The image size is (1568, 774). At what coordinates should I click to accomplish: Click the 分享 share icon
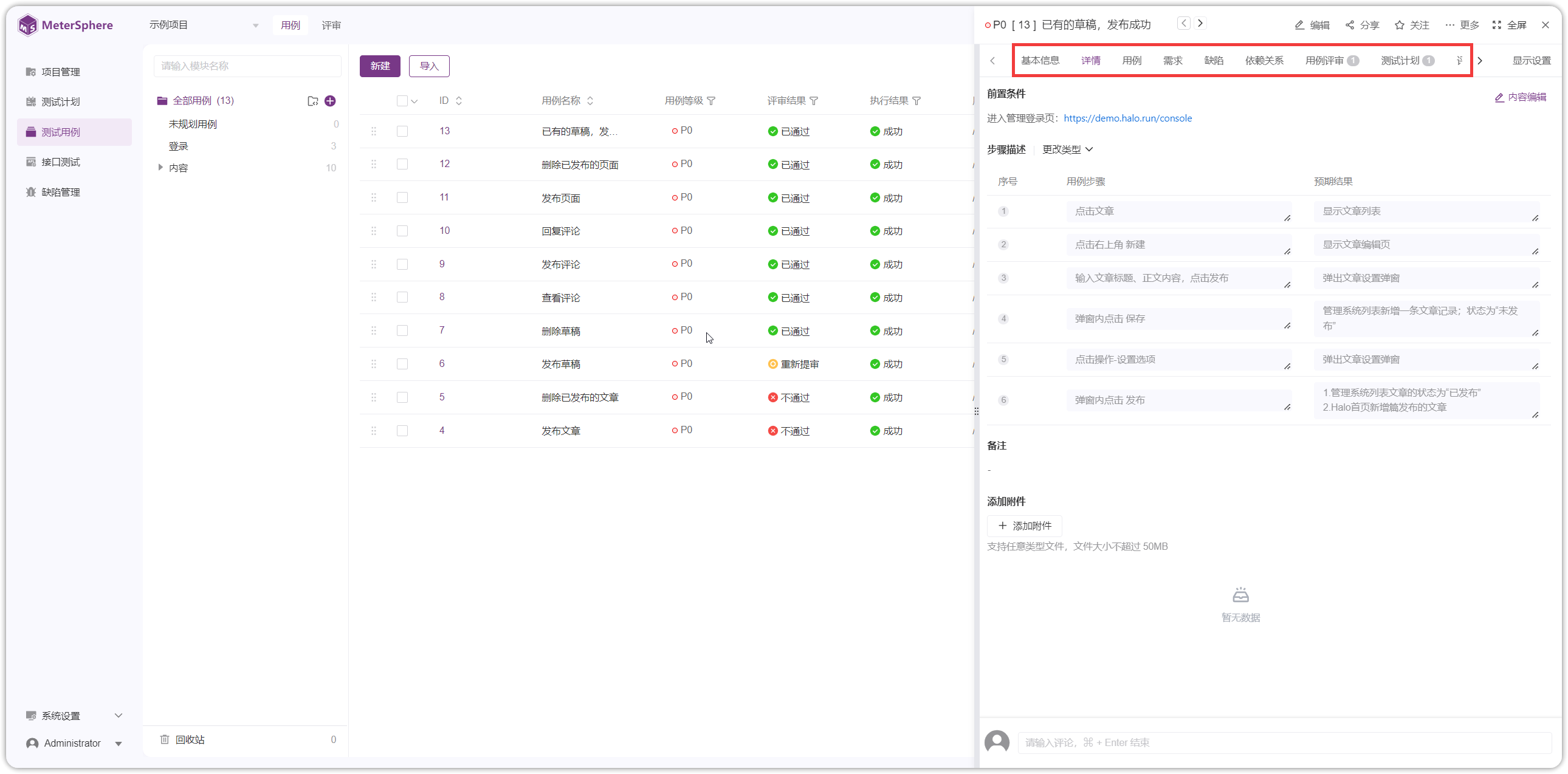click(1362, 25)
